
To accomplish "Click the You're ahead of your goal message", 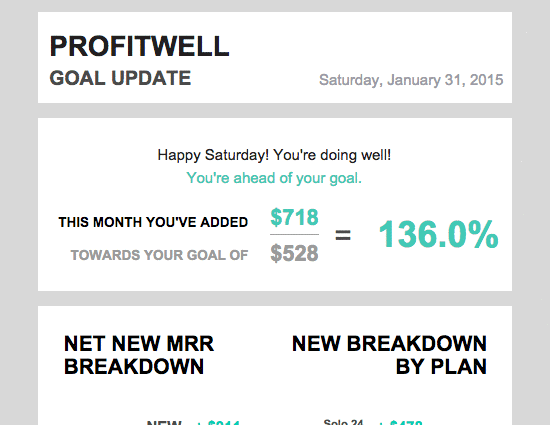I will 274,178.
